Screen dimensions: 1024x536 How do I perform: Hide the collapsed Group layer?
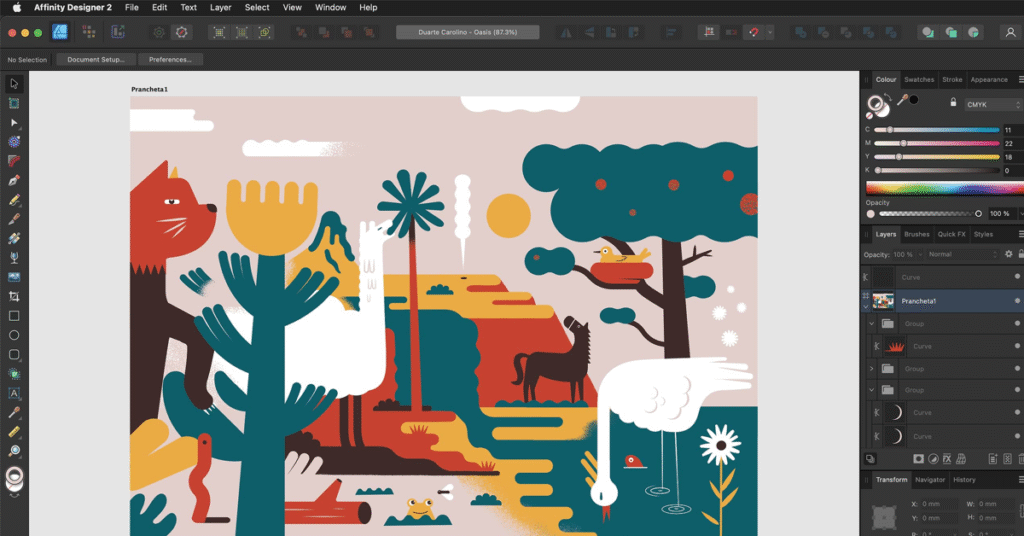[1017, 369]
